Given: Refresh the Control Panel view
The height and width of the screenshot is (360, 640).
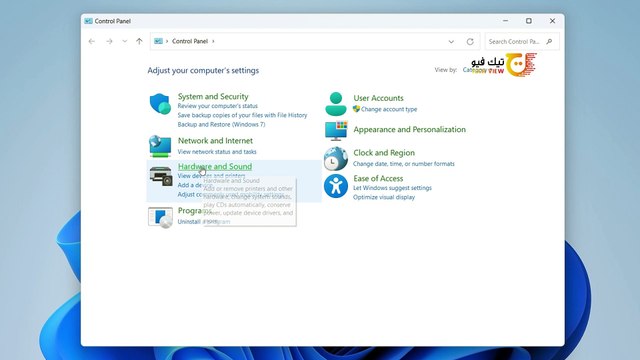Looking at the screenshot, I should click(x=470, y=42).
